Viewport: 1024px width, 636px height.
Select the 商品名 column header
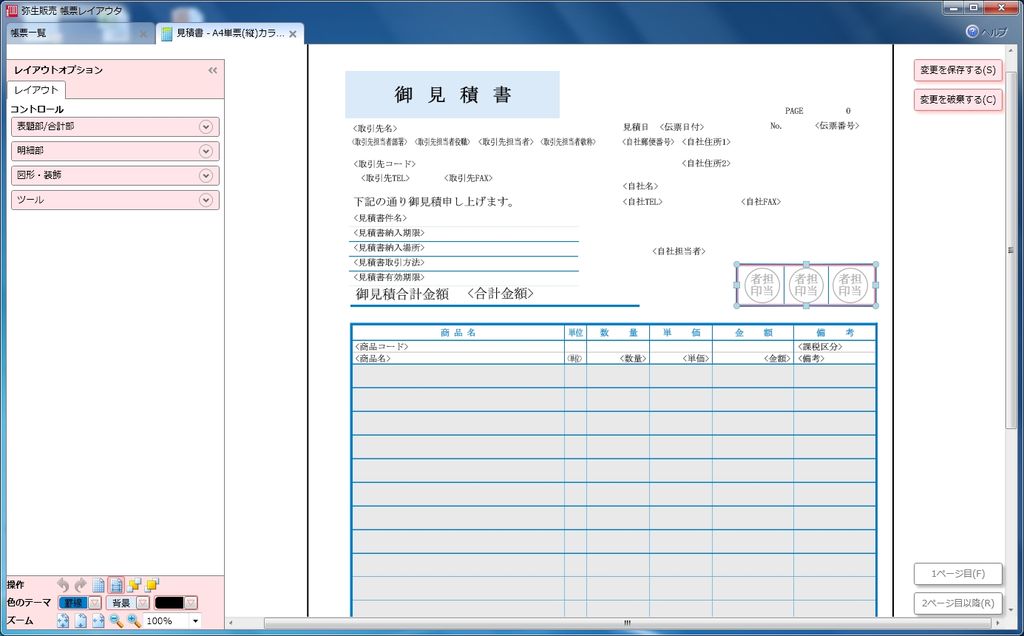pyautogui.click(x=458, y=332)
